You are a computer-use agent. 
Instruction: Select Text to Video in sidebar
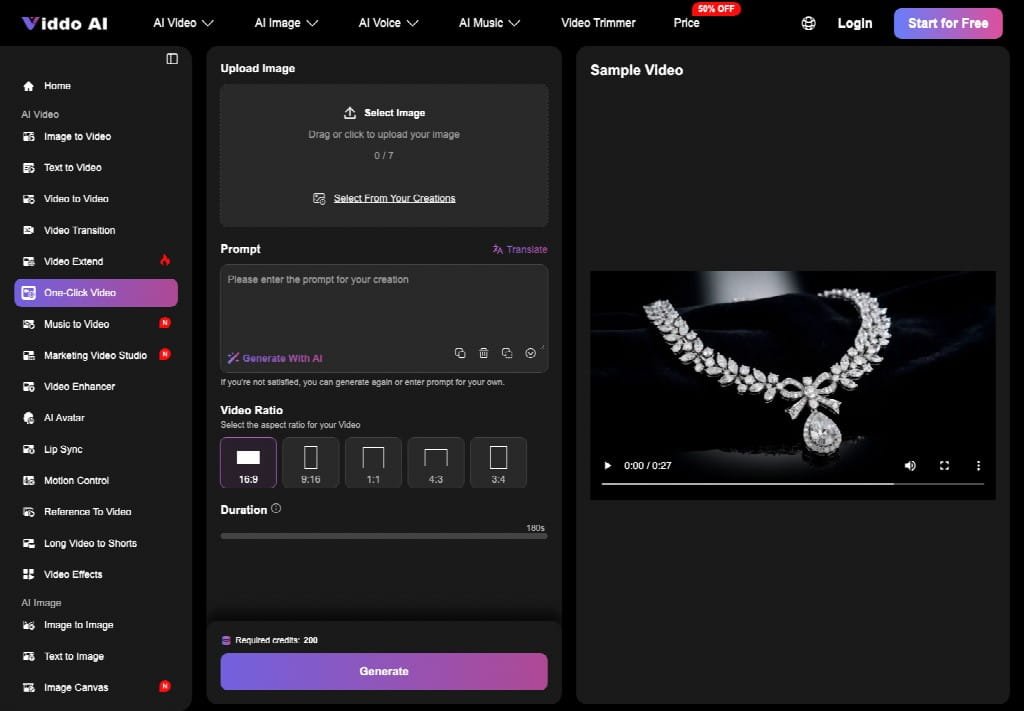(96, 168)
